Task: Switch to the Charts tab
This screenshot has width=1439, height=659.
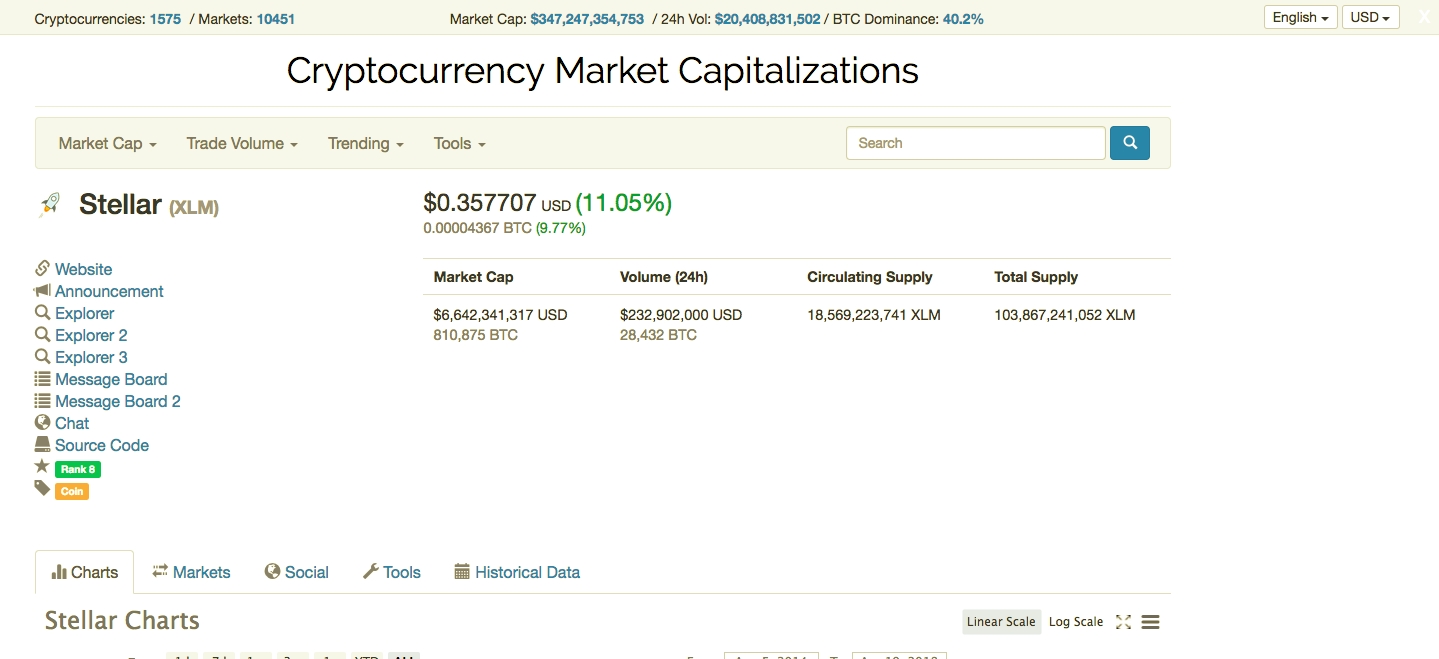Action: (84, 572)
